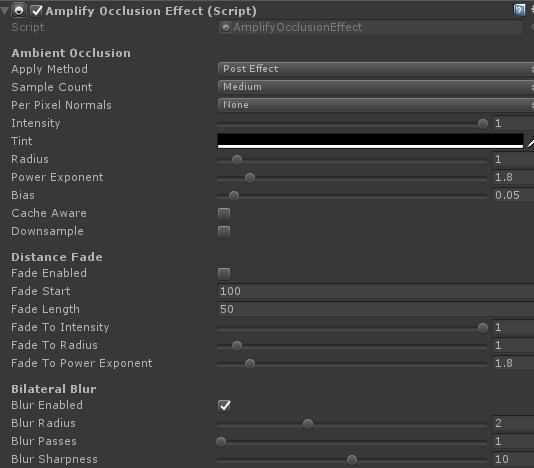Click the Blur Radius slider handle

pyautogui.click(x=308, y=424)
